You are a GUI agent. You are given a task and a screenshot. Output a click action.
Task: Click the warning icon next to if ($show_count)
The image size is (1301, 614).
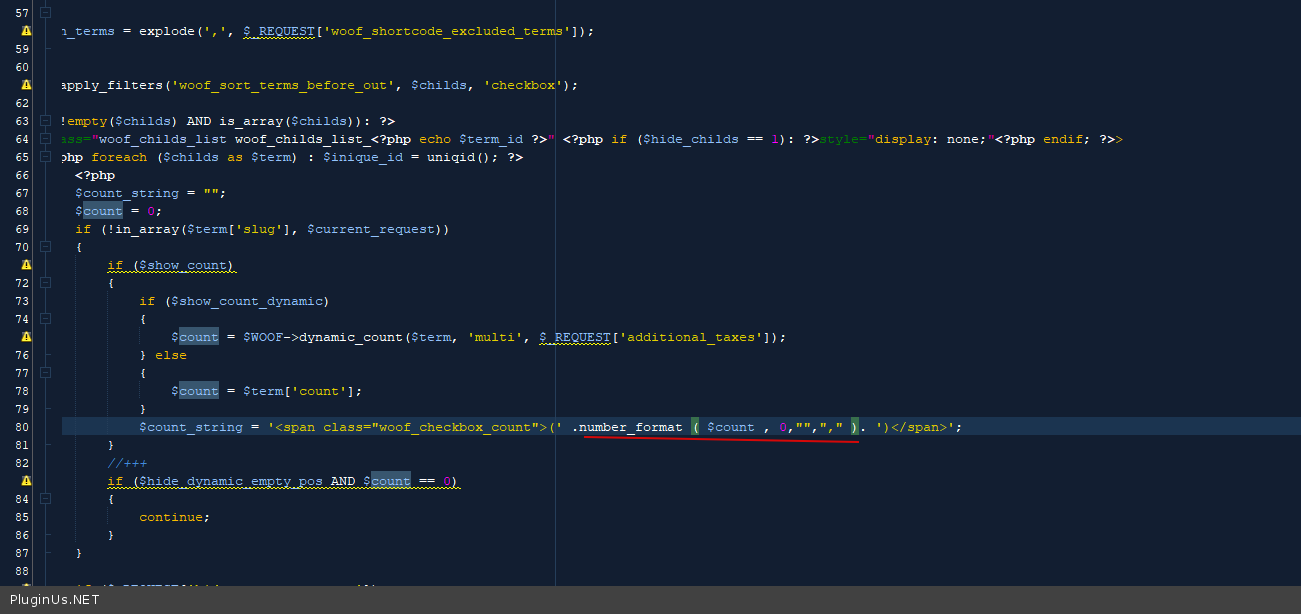tap(26, 265)
